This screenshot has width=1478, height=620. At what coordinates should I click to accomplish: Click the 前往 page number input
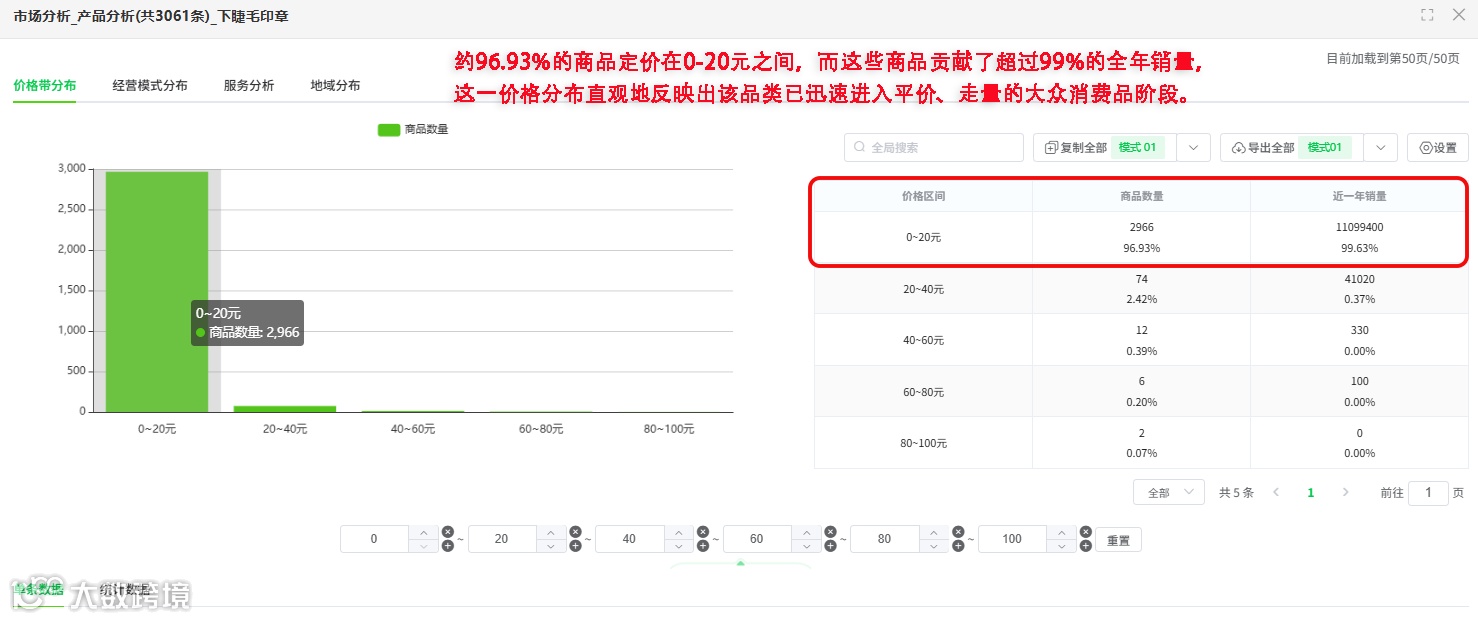pyautogui.click(x=1428, y=493)
